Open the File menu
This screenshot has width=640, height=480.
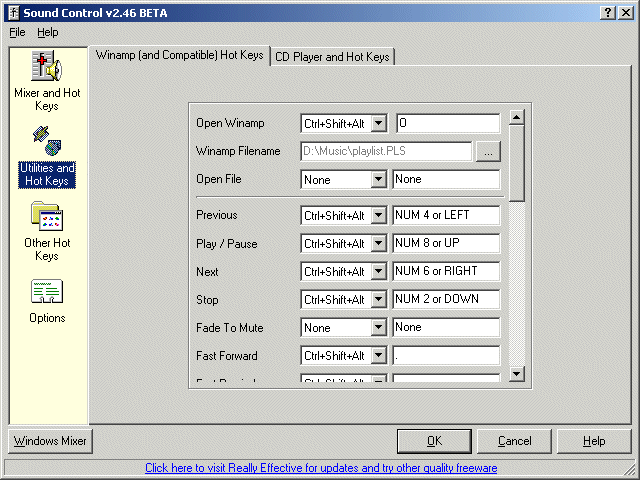click(17, 32)
